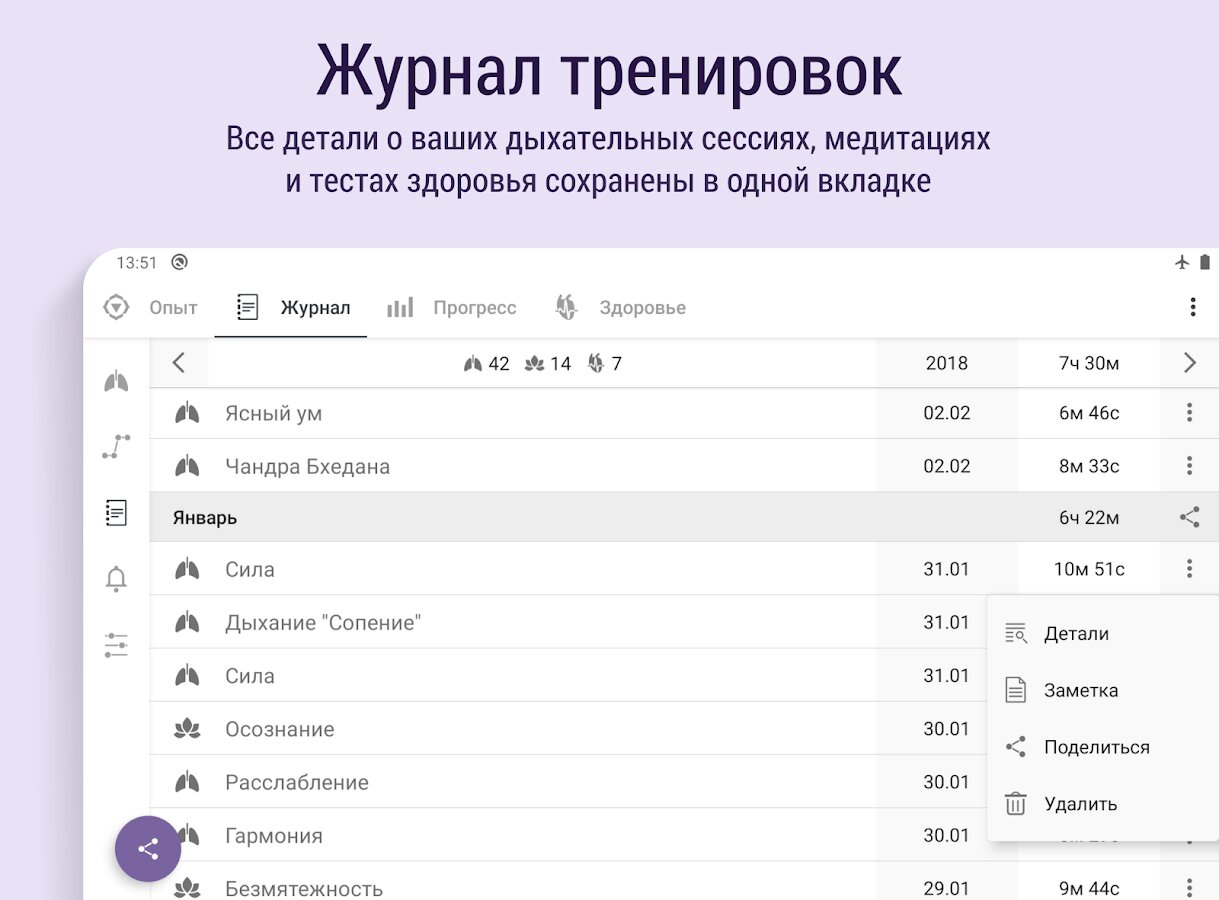Select the Дыхание "Сопение" session row
The width and height of the screenshot is (1219, 900).
(x=568, y=623)
